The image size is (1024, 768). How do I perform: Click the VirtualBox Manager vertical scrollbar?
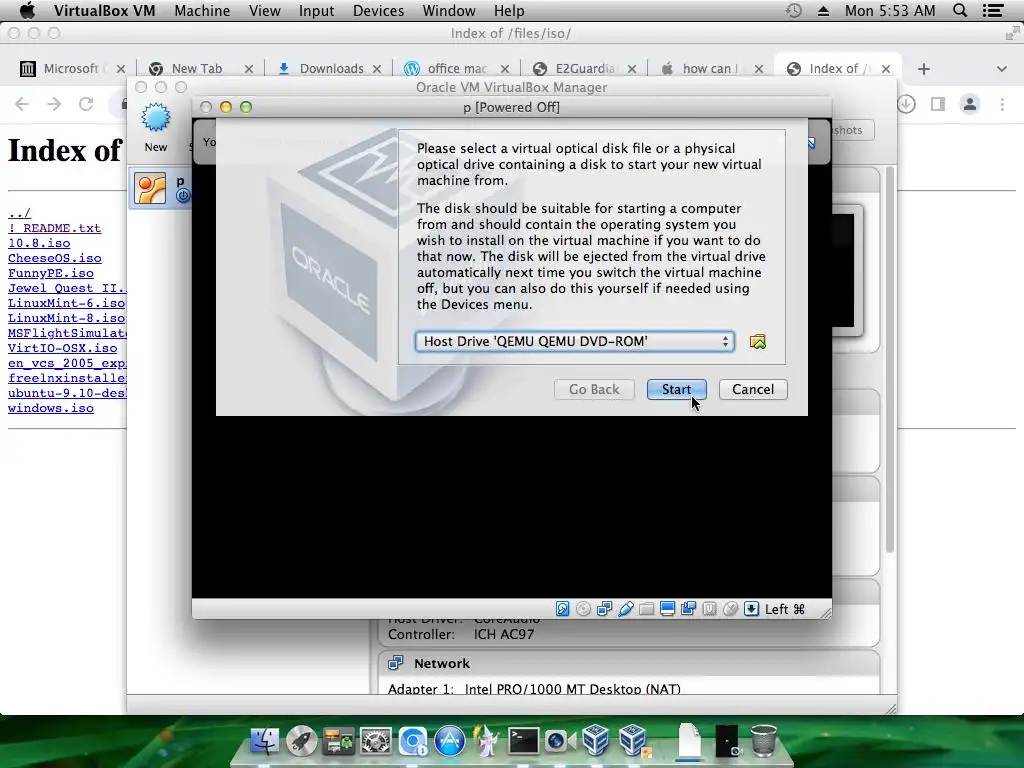[889, 360]
